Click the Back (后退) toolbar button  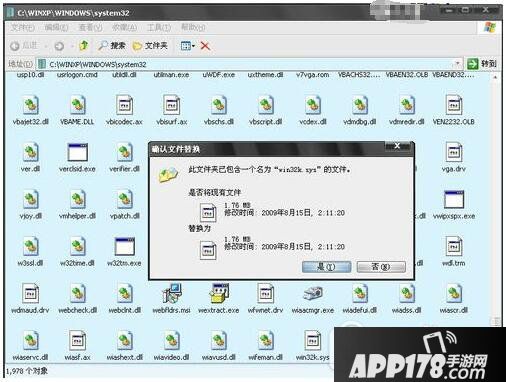[24, 46]
